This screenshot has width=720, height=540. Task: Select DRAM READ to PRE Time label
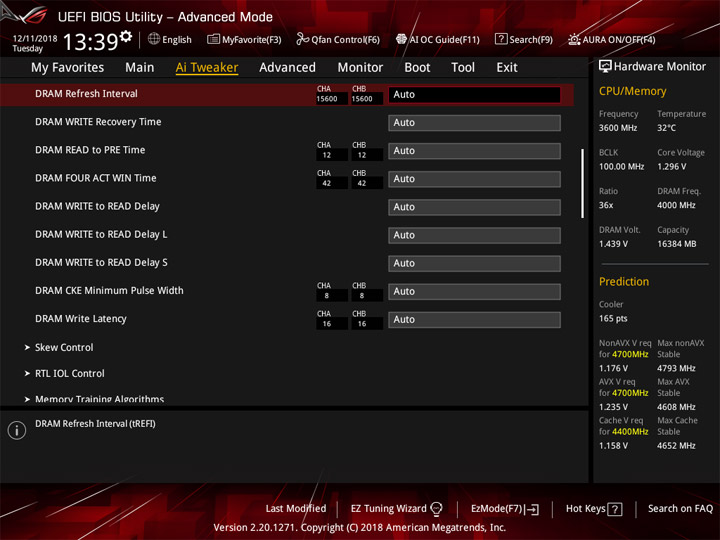(x=90, y=150)
